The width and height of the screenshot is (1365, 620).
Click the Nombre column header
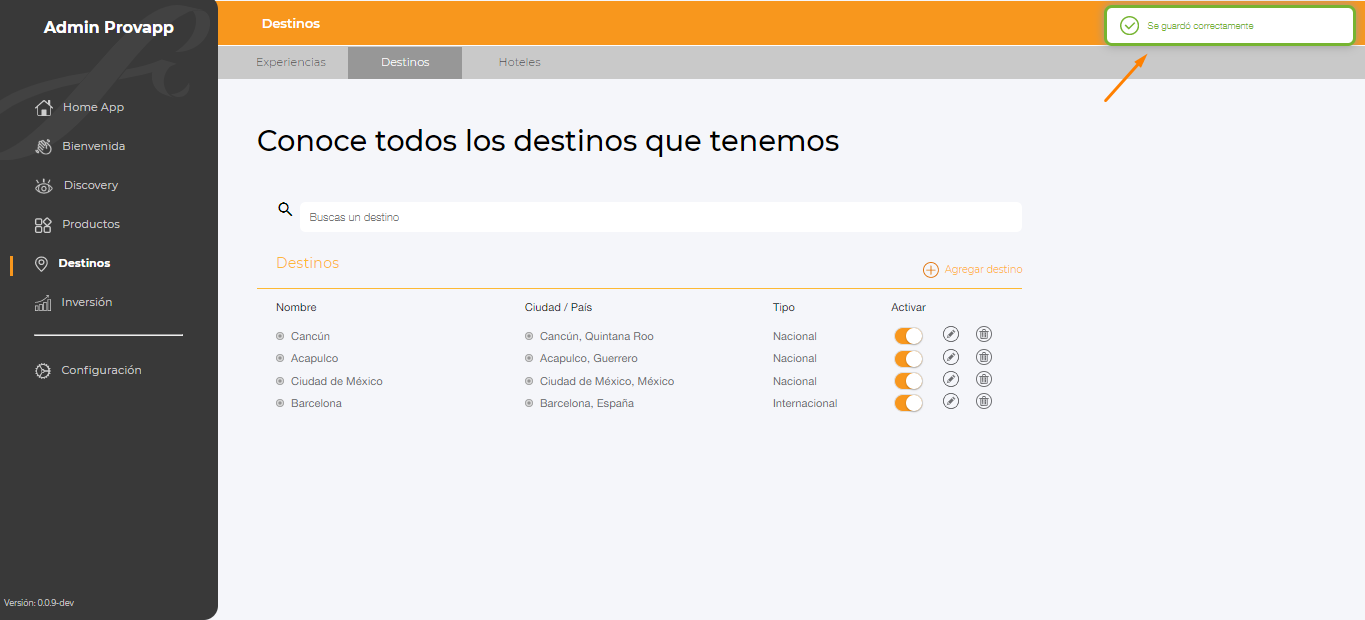point(296,308)
